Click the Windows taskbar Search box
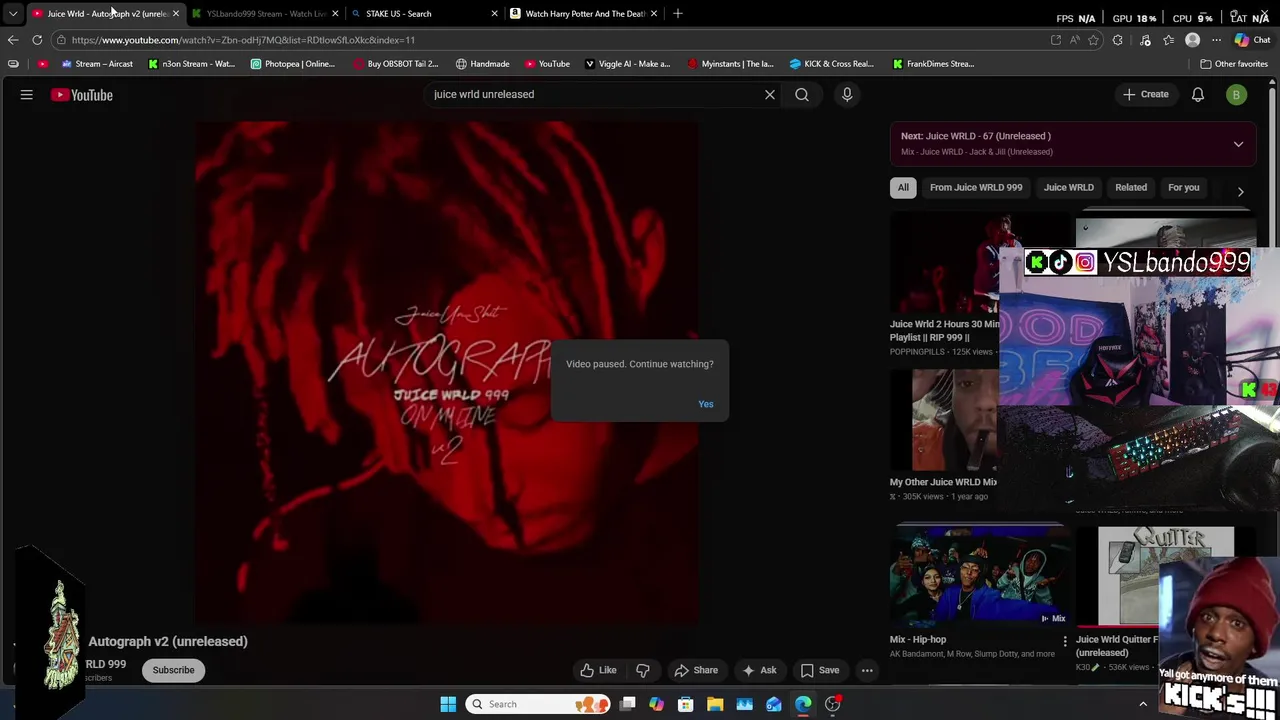This screenshot has width=1280, height=720. click(x=539, y=704)
